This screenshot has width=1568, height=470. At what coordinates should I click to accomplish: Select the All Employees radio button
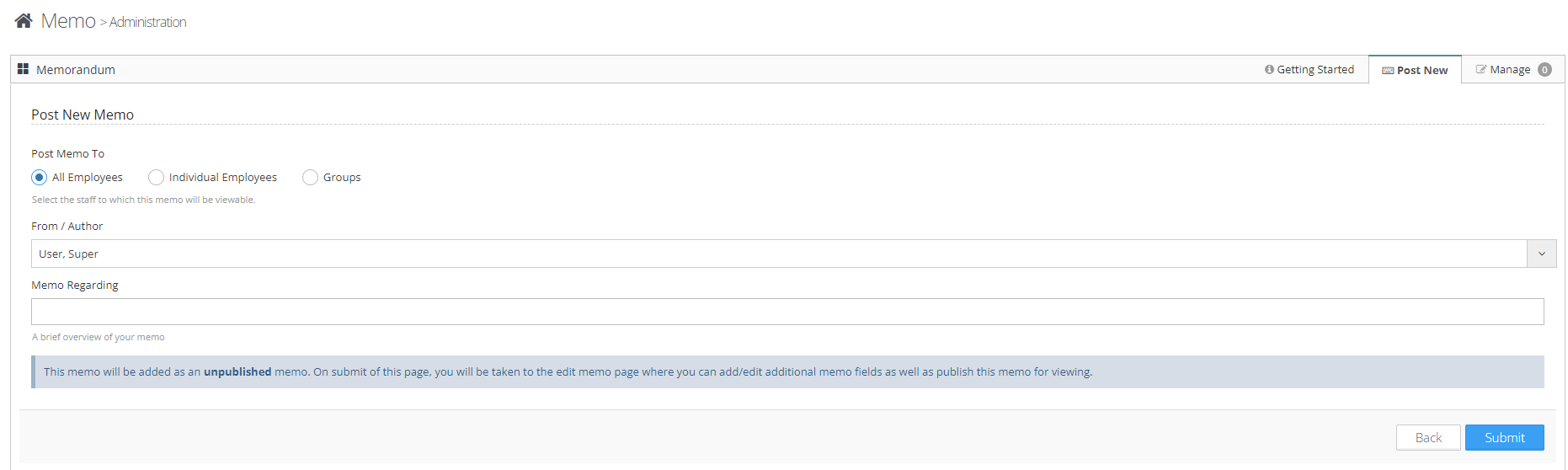tap(39, 178)
